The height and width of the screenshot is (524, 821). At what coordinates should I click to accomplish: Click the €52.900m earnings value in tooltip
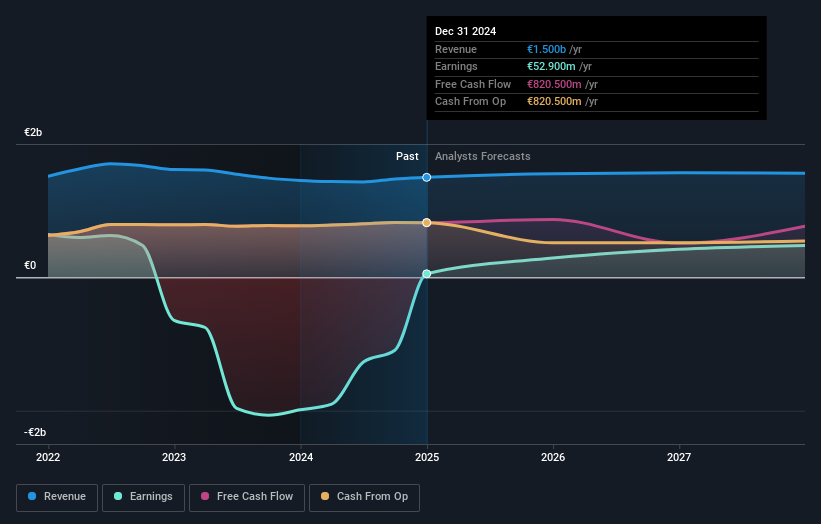pyautogui.click(x=551, y=66)
